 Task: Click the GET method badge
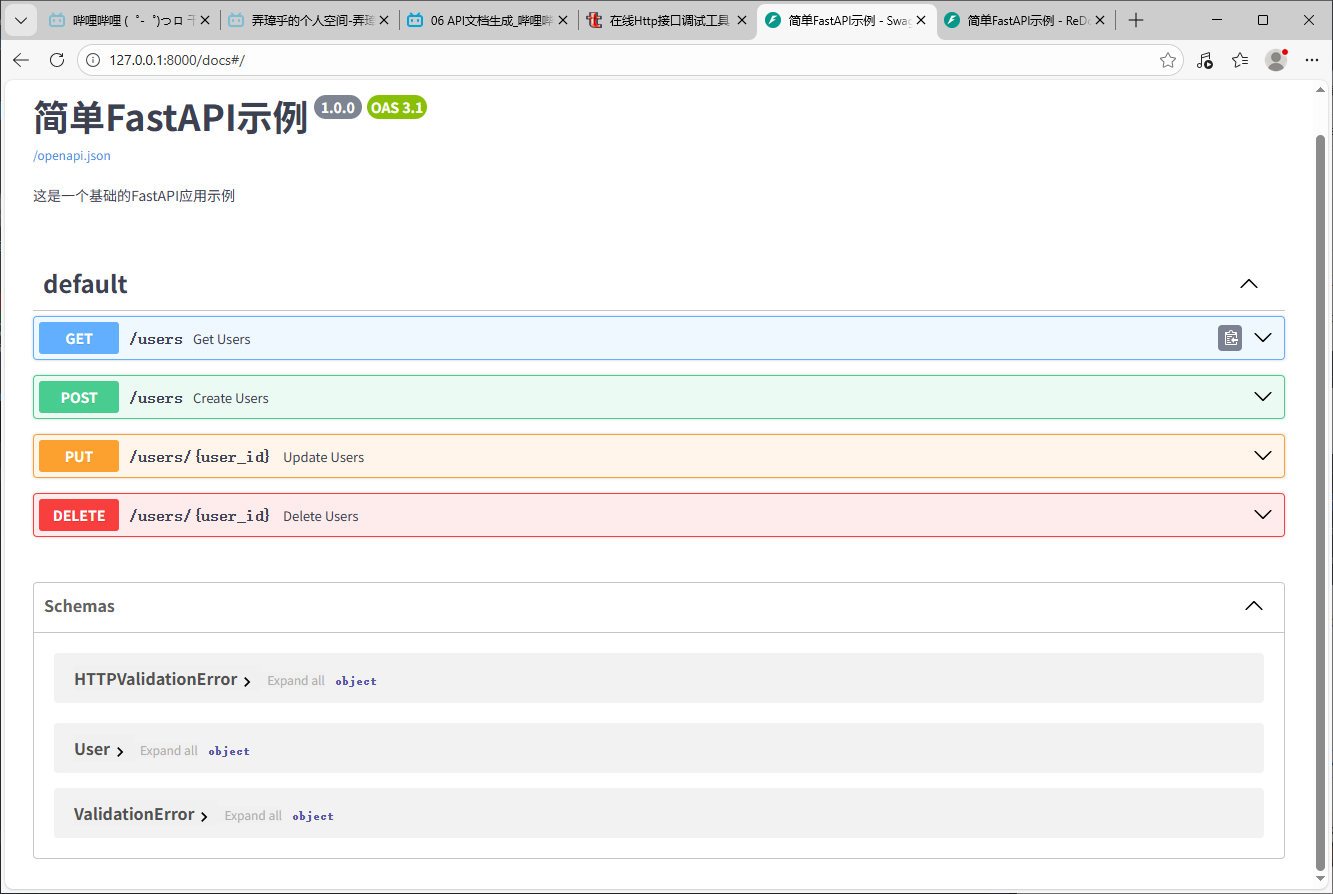coord(79,338)
